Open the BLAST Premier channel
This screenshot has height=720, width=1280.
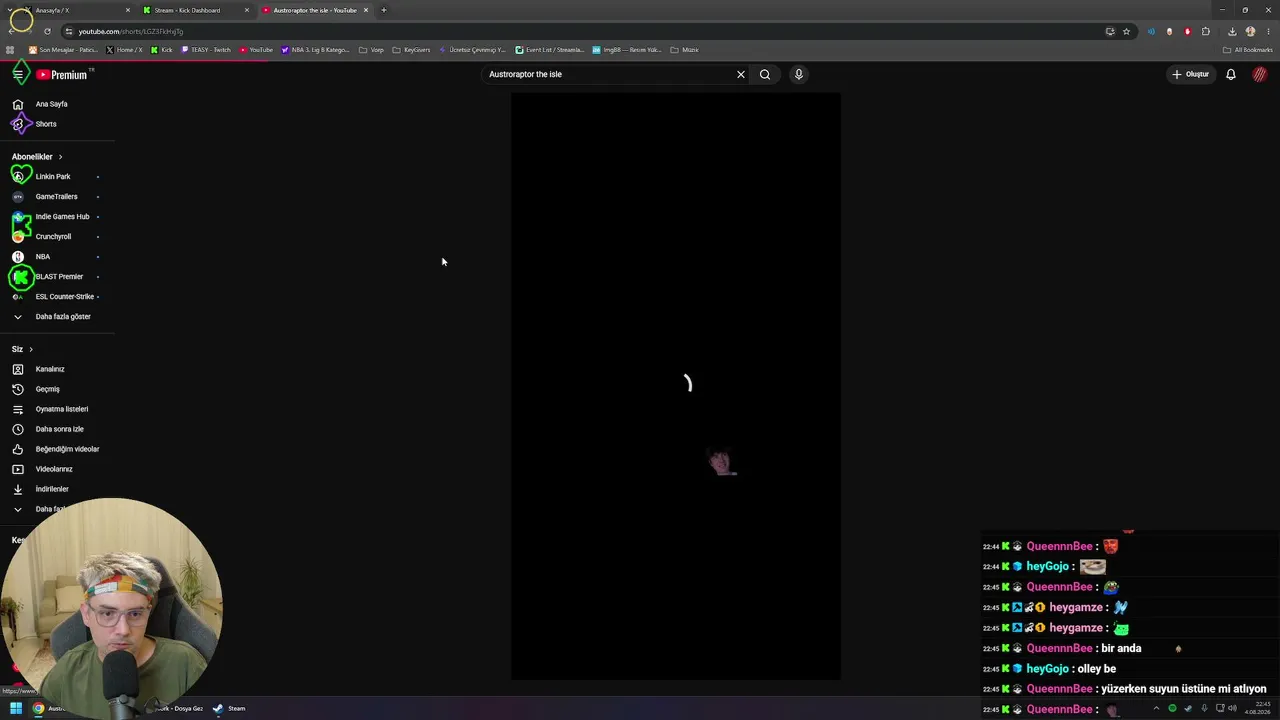(59, 277)
